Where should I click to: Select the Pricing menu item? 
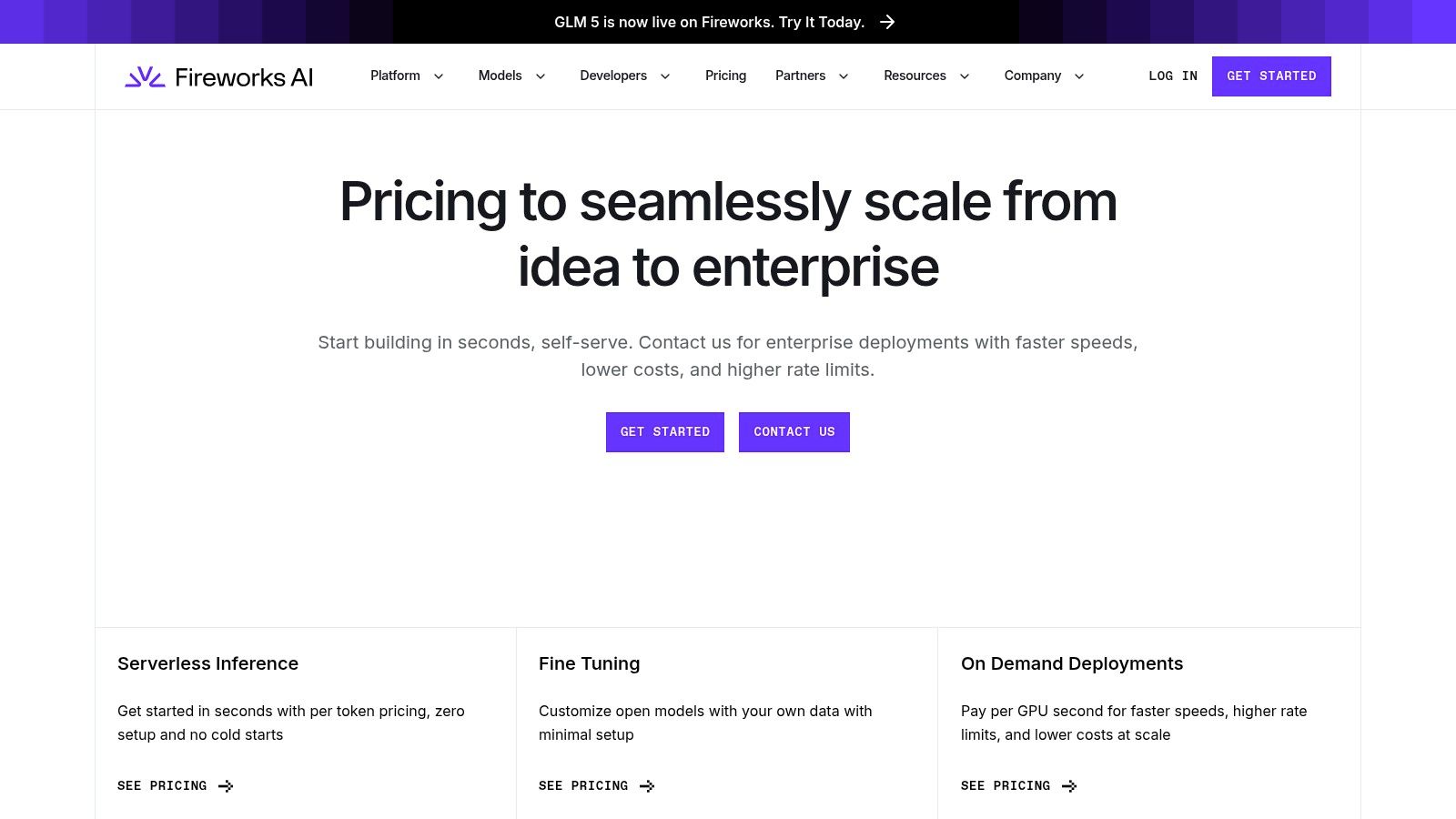pyautogui.click(x=725, y=76)
